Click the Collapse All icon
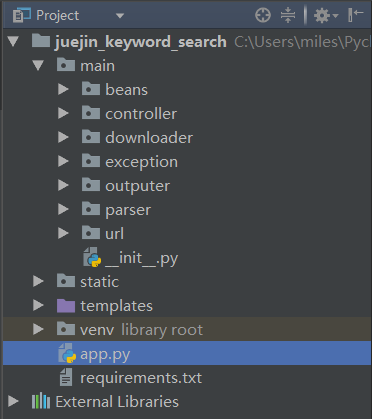Screen dimensions: 372x419 click(x=288, y=15)
